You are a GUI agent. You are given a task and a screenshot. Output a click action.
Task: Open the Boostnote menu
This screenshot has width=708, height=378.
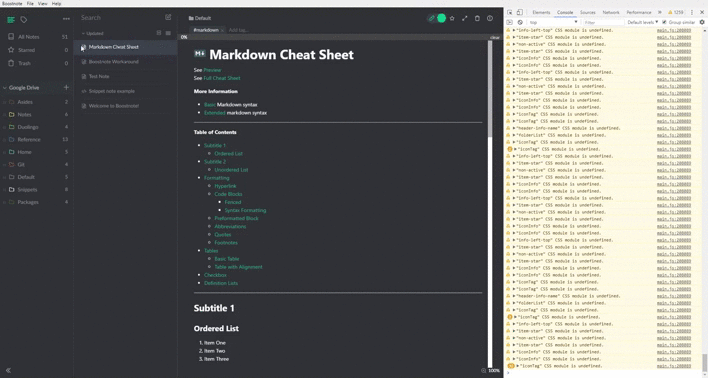[12, 3]
